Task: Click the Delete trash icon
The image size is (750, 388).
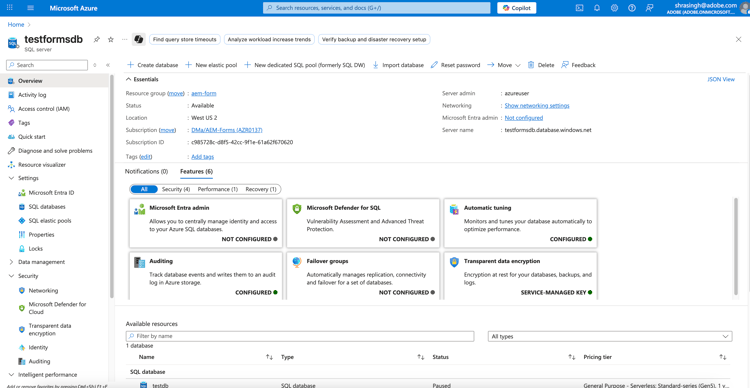Action: [531, 65]
